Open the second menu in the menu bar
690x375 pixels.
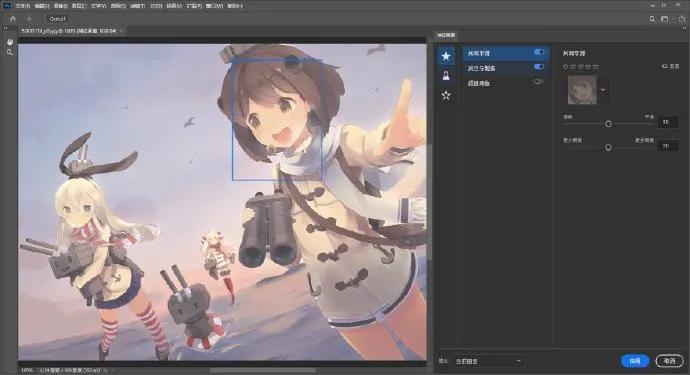coord(42,6)
